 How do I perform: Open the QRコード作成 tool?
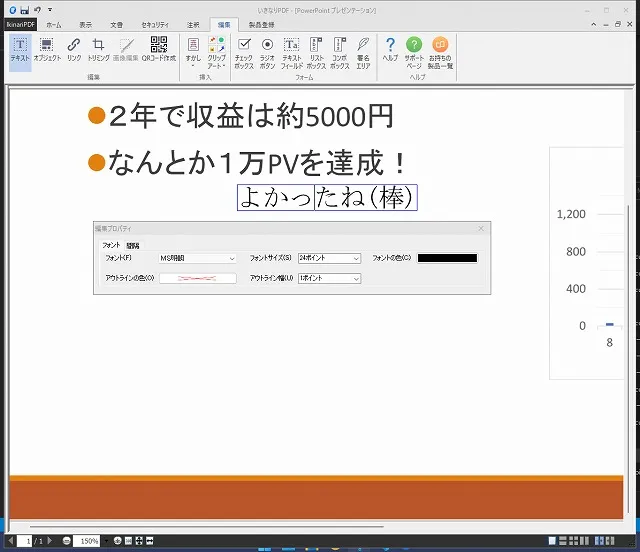(159, 49)
